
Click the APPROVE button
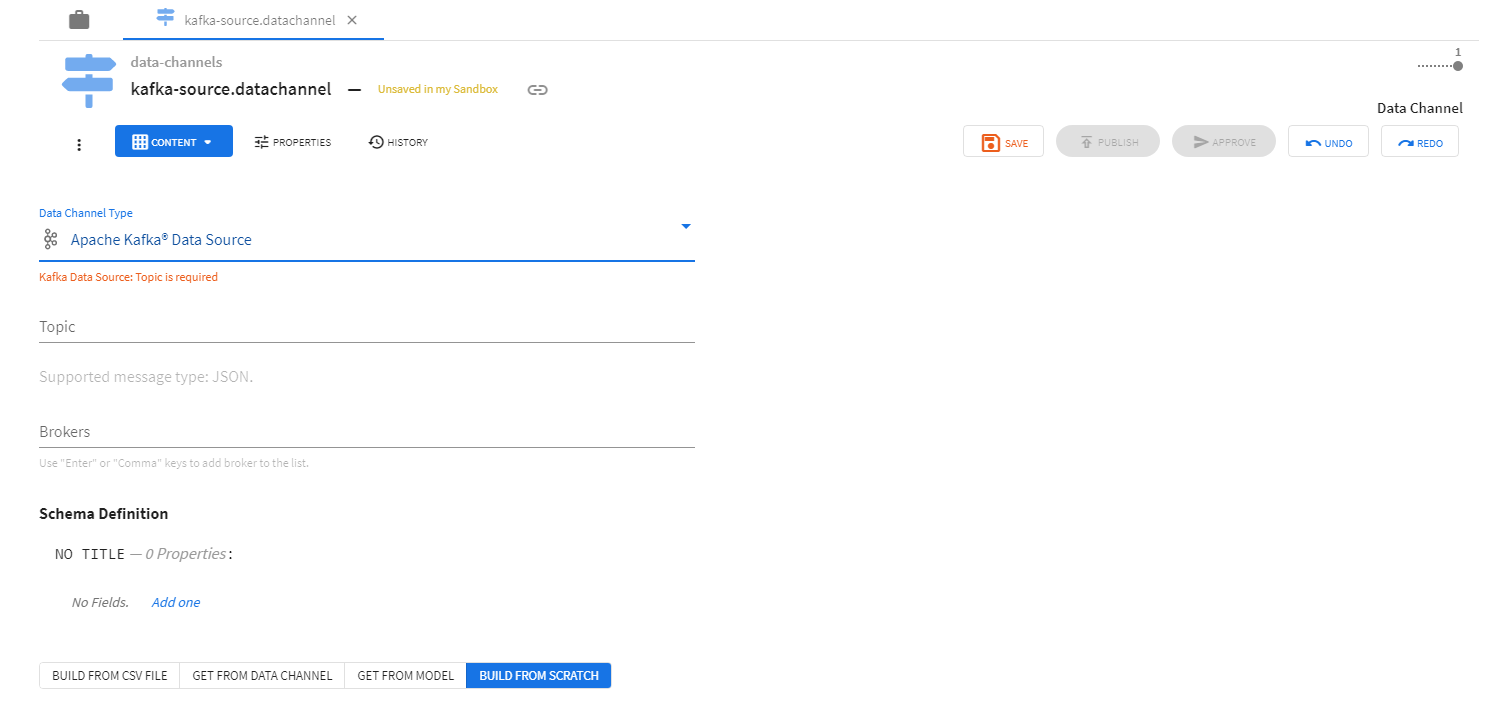pyautogui.click(x=1223, y=142)
